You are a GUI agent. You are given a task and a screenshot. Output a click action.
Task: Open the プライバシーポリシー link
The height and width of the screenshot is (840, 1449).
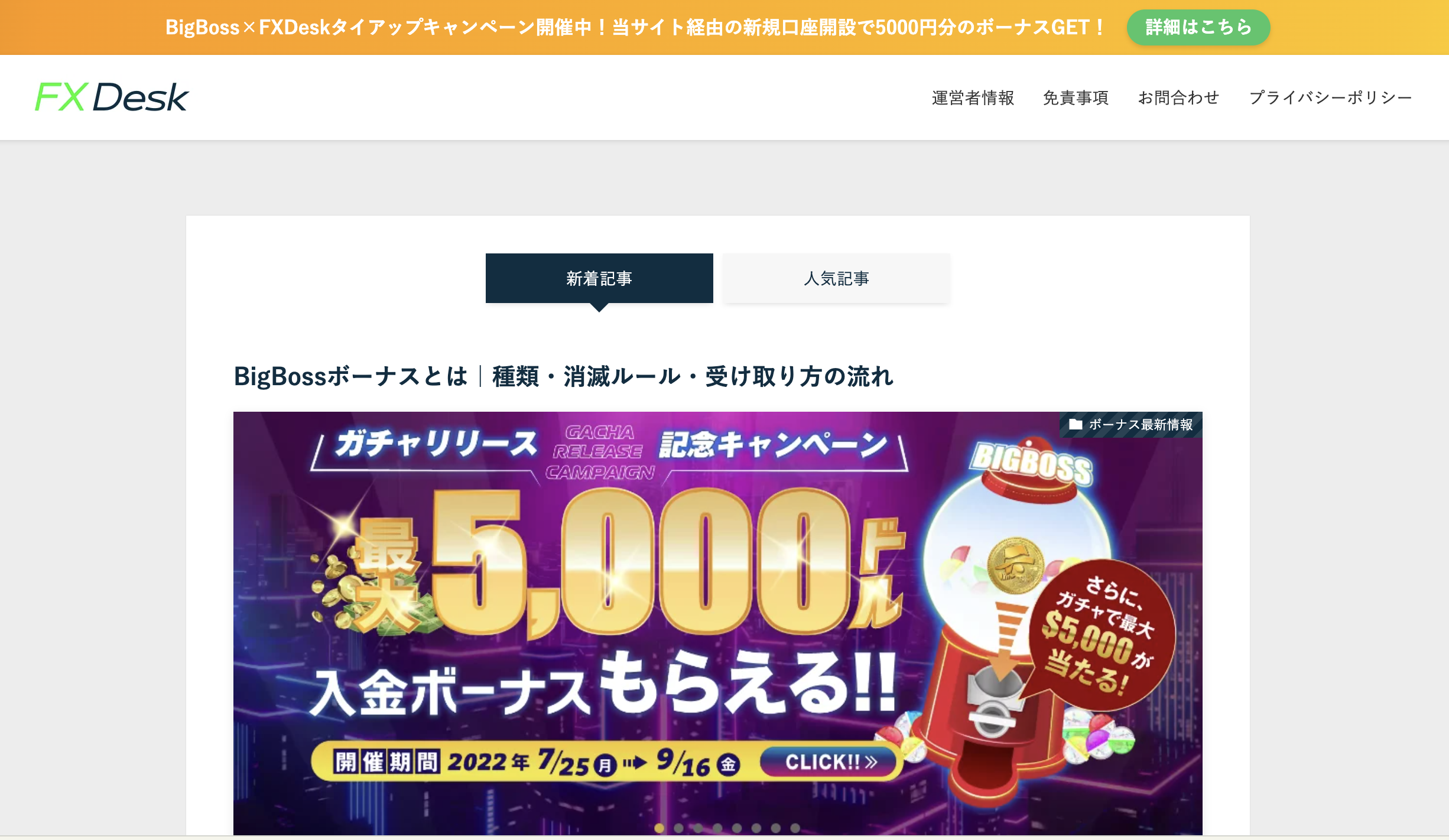[x=1331, y=97]
